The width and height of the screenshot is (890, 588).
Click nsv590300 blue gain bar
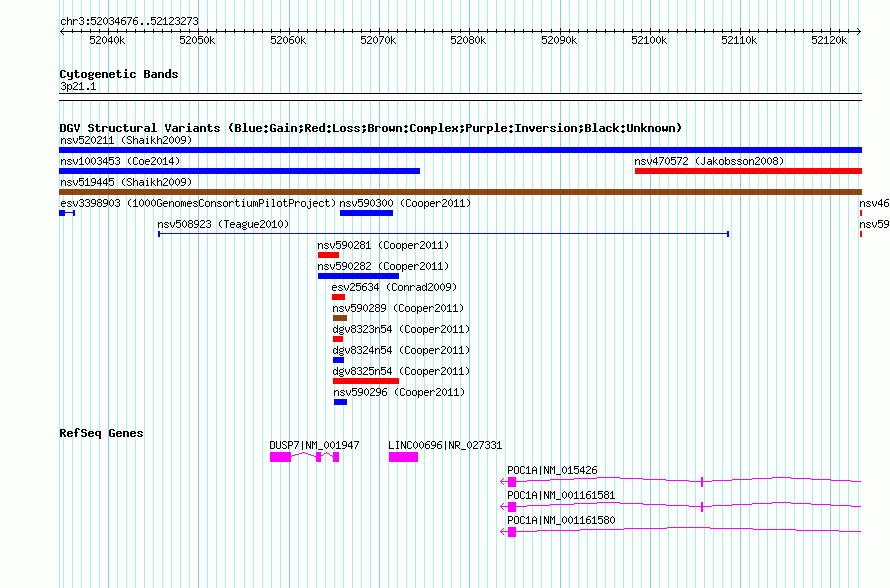tap(366, 213)
